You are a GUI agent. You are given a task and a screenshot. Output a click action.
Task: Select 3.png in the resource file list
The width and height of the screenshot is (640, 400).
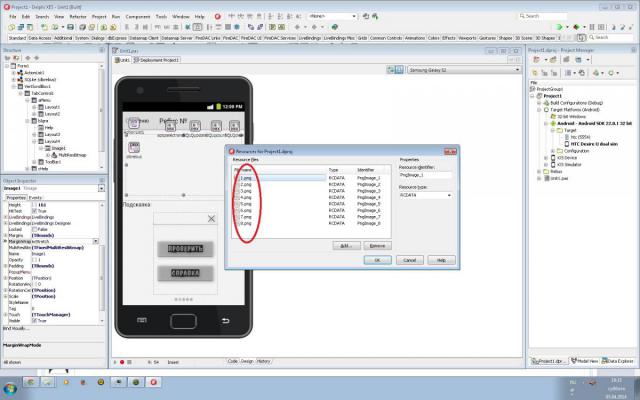click(x=246, y=191)
